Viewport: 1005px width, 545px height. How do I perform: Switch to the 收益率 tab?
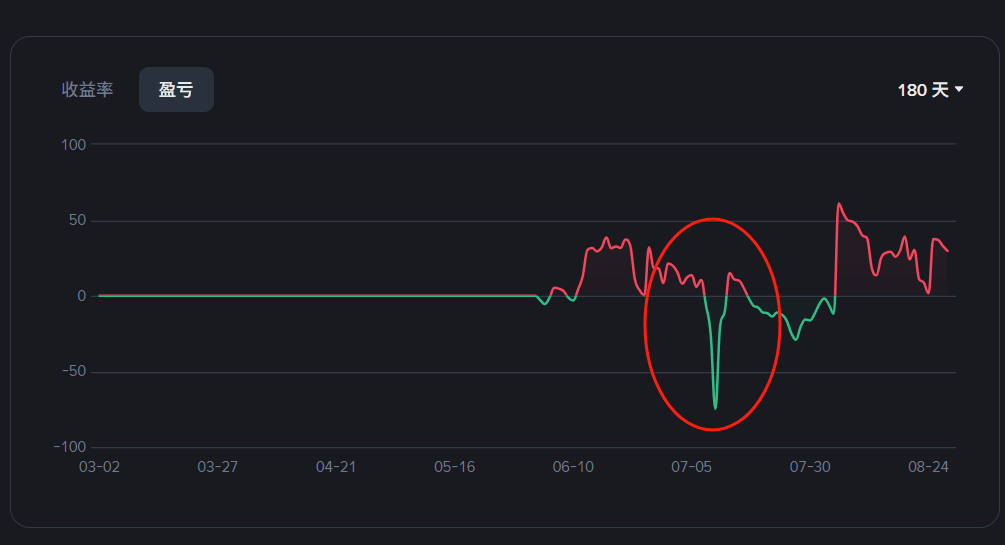point(88,90)
